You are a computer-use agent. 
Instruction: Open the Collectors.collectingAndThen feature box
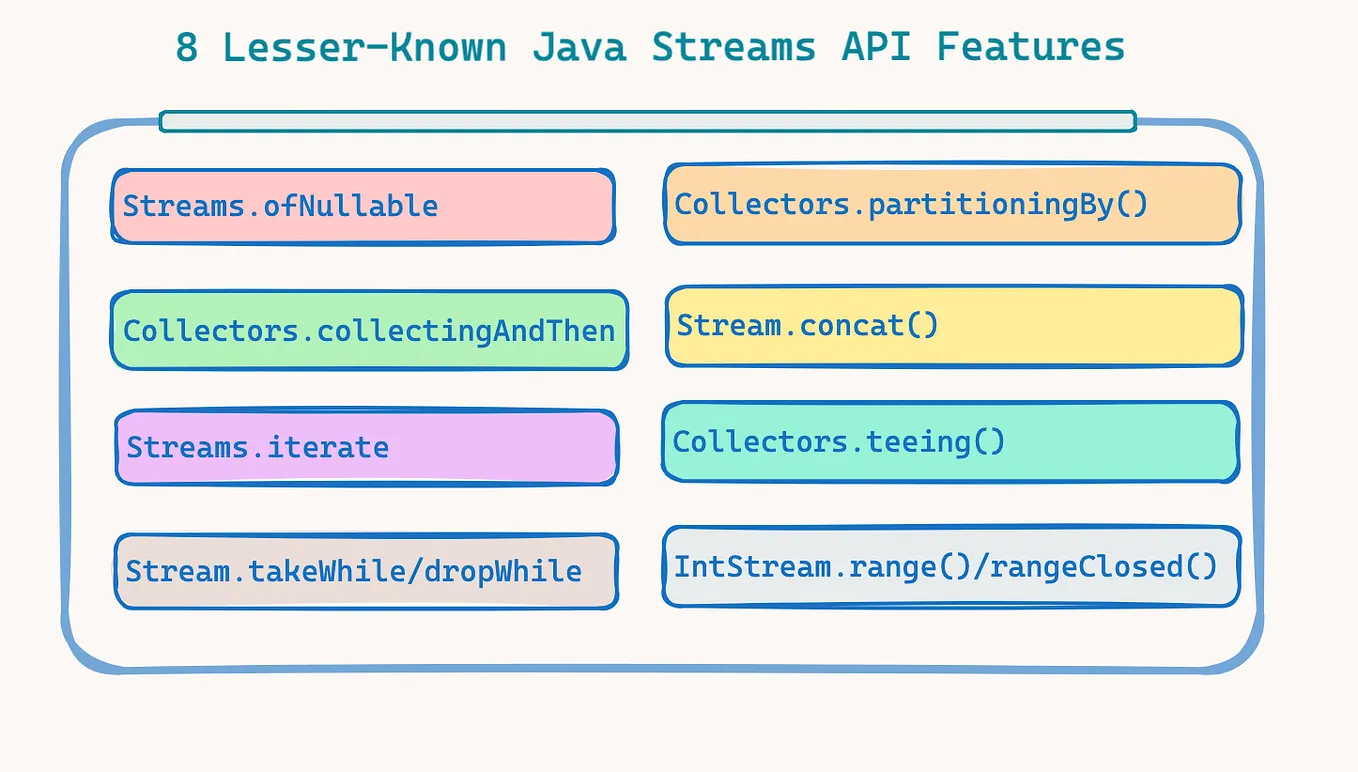tap(369, 330)
